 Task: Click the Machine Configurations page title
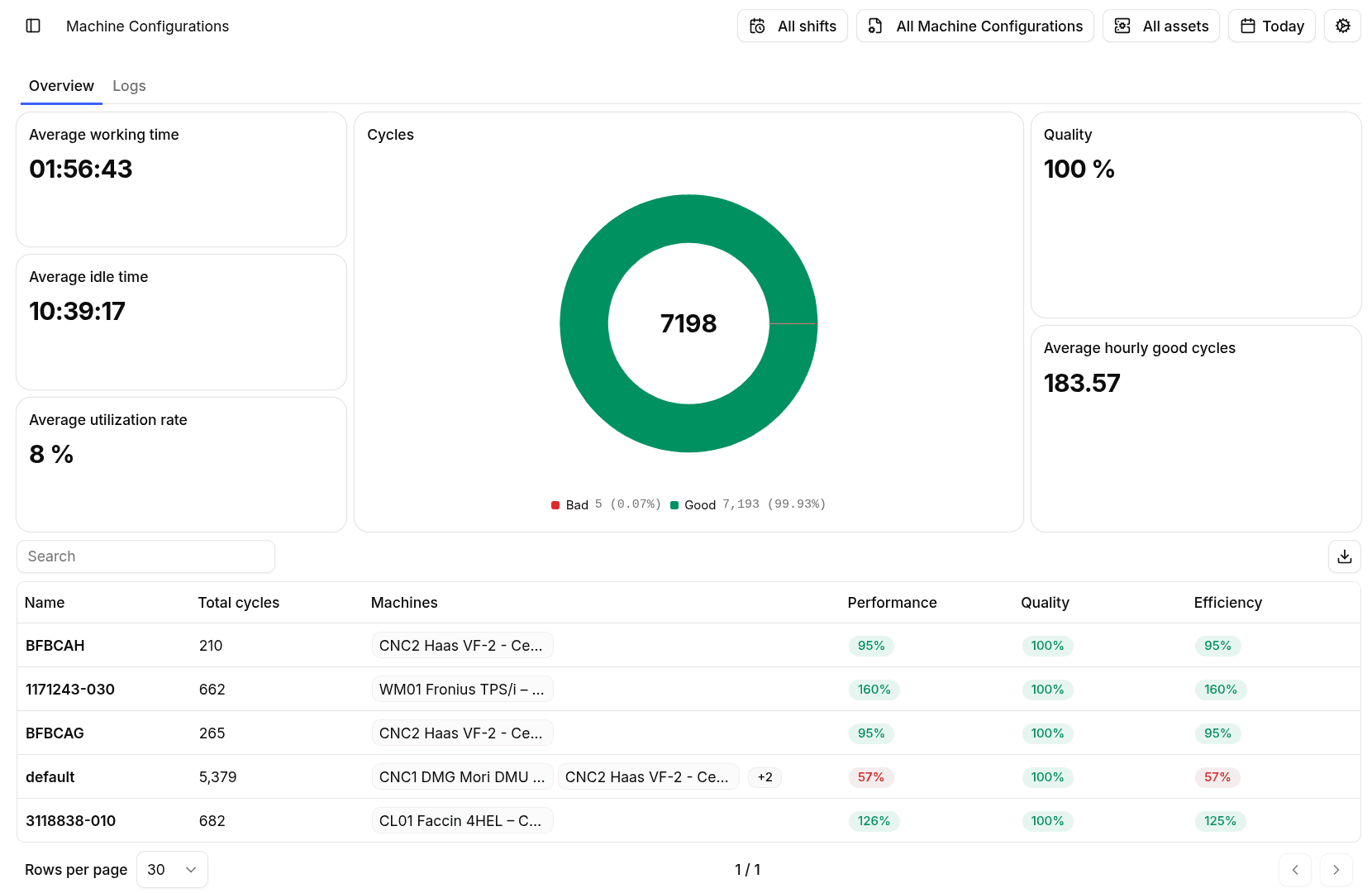tap(147, 26)
